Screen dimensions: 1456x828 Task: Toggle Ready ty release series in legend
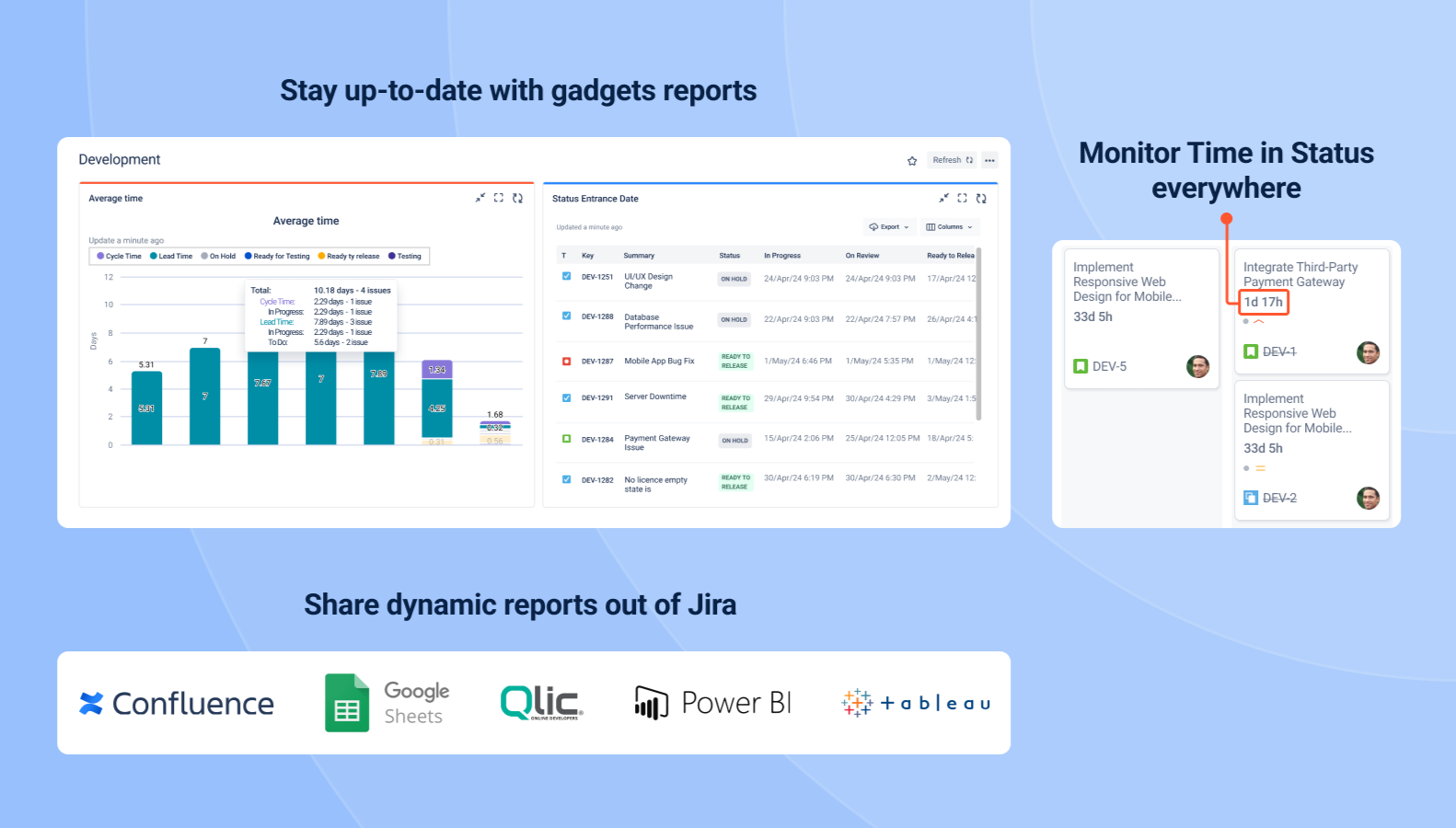[349, 257]
